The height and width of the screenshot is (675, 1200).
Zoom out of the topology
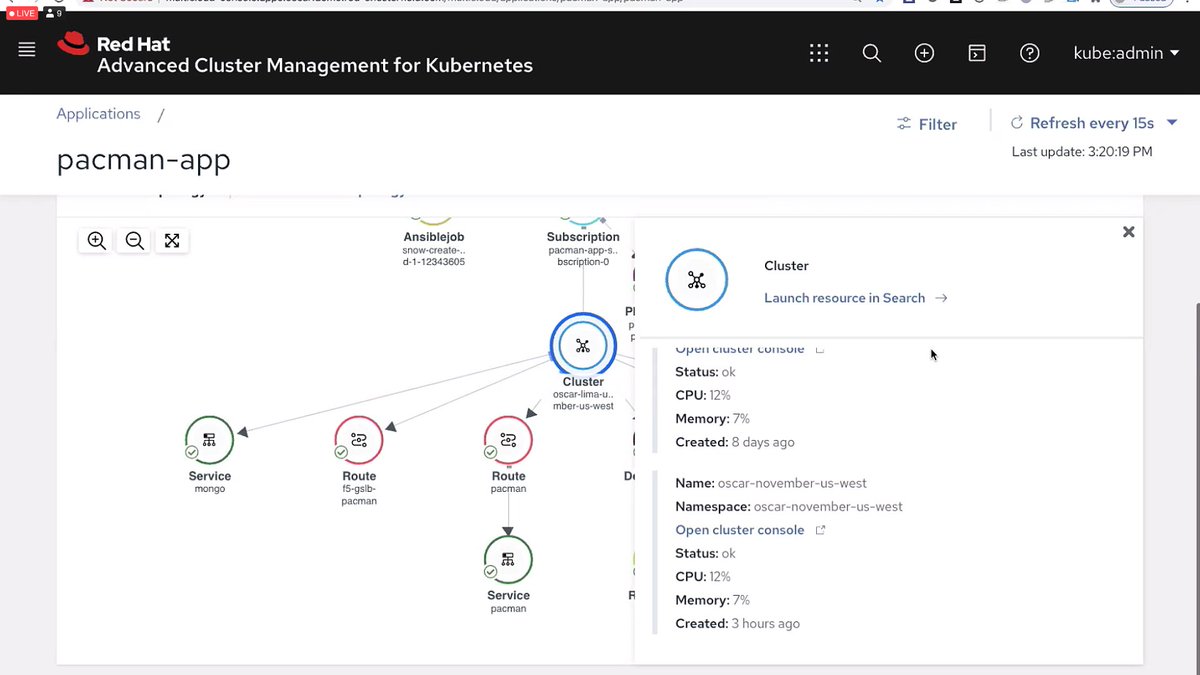[x=135, y=240]
